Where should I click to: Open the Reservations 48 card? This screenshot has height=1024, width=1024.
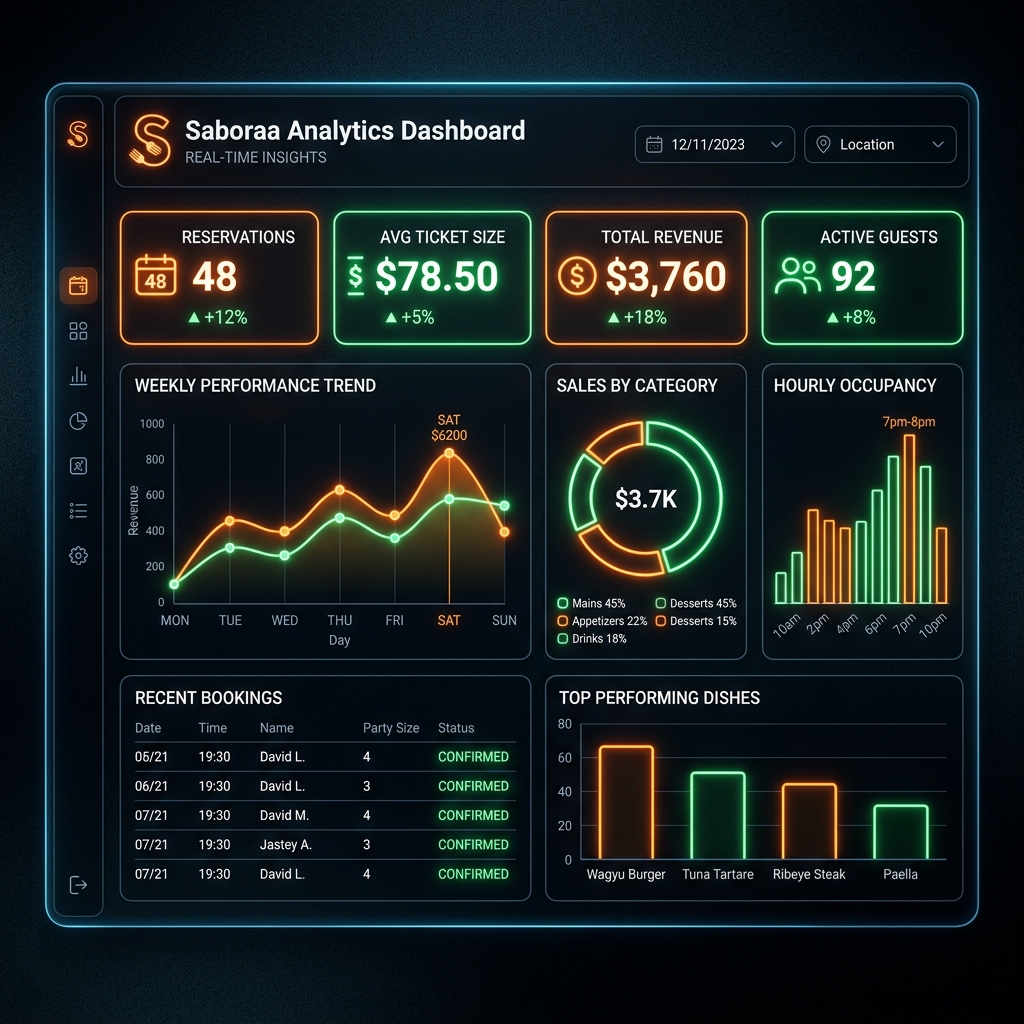coord(219,278)
